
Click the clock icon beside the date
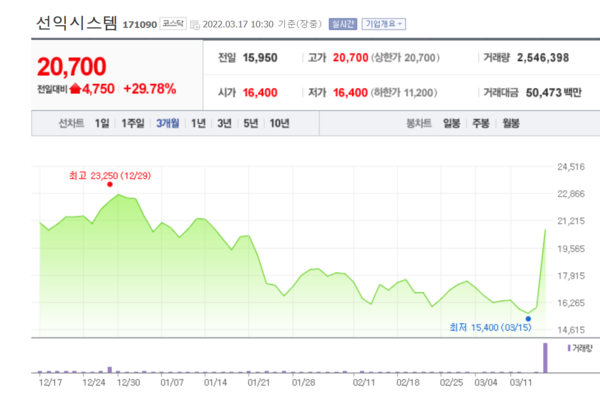pos(195,25)
